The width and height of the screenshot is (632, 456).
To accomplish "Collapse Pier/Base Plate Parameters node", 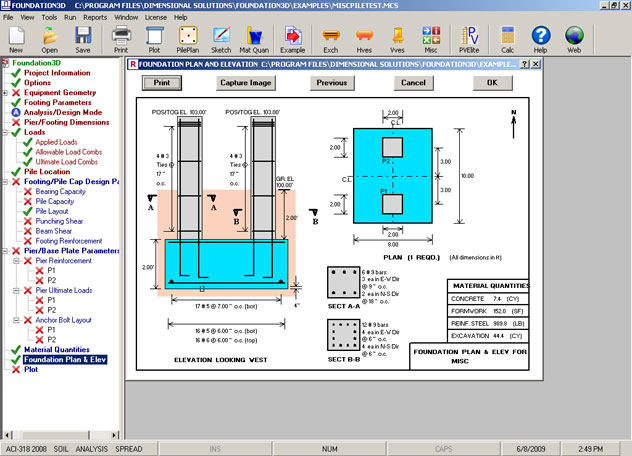I will click(x=5, y=251).
